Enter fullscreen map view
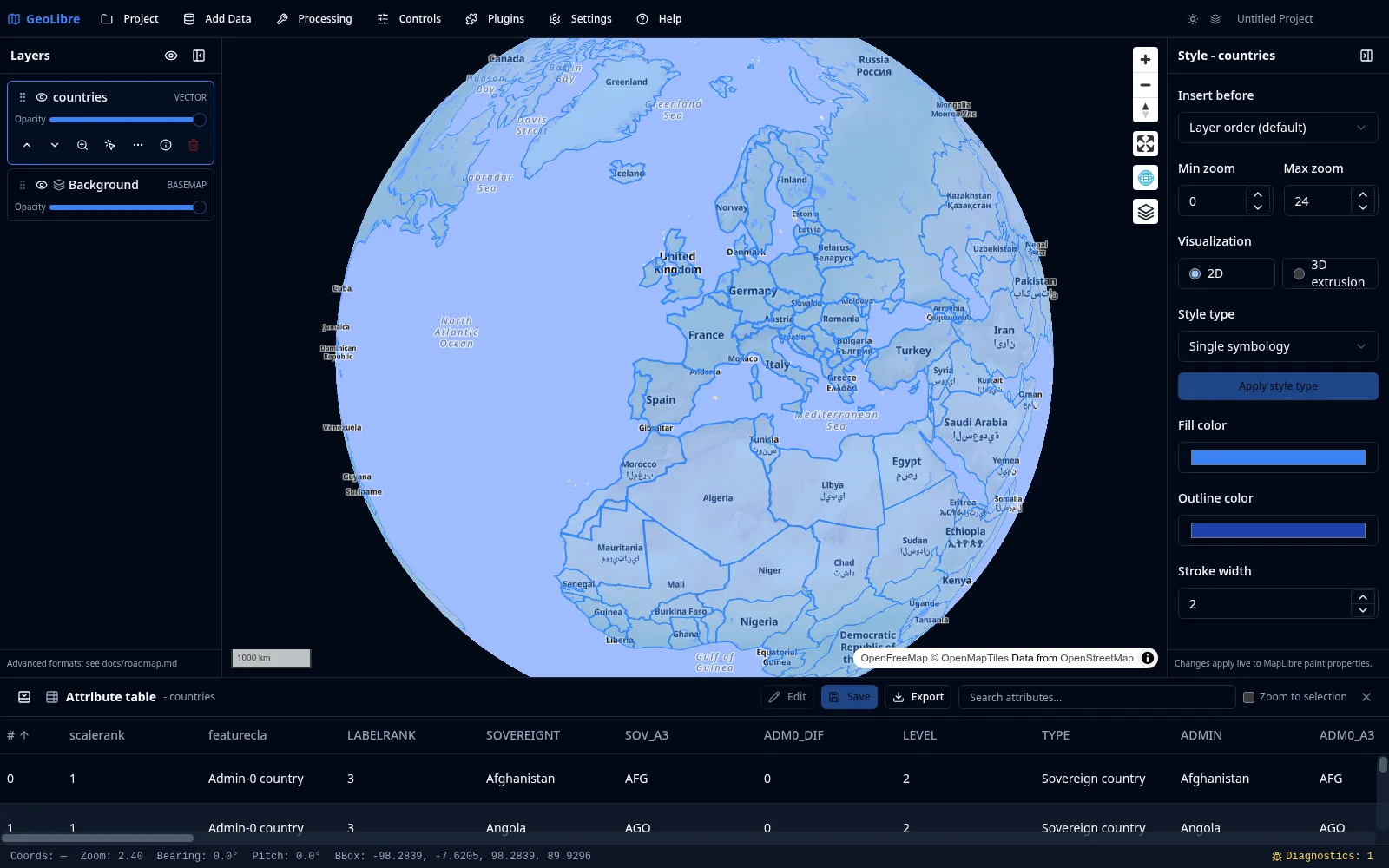This screenshot has height=868, width=1389. pos(1145,144)
